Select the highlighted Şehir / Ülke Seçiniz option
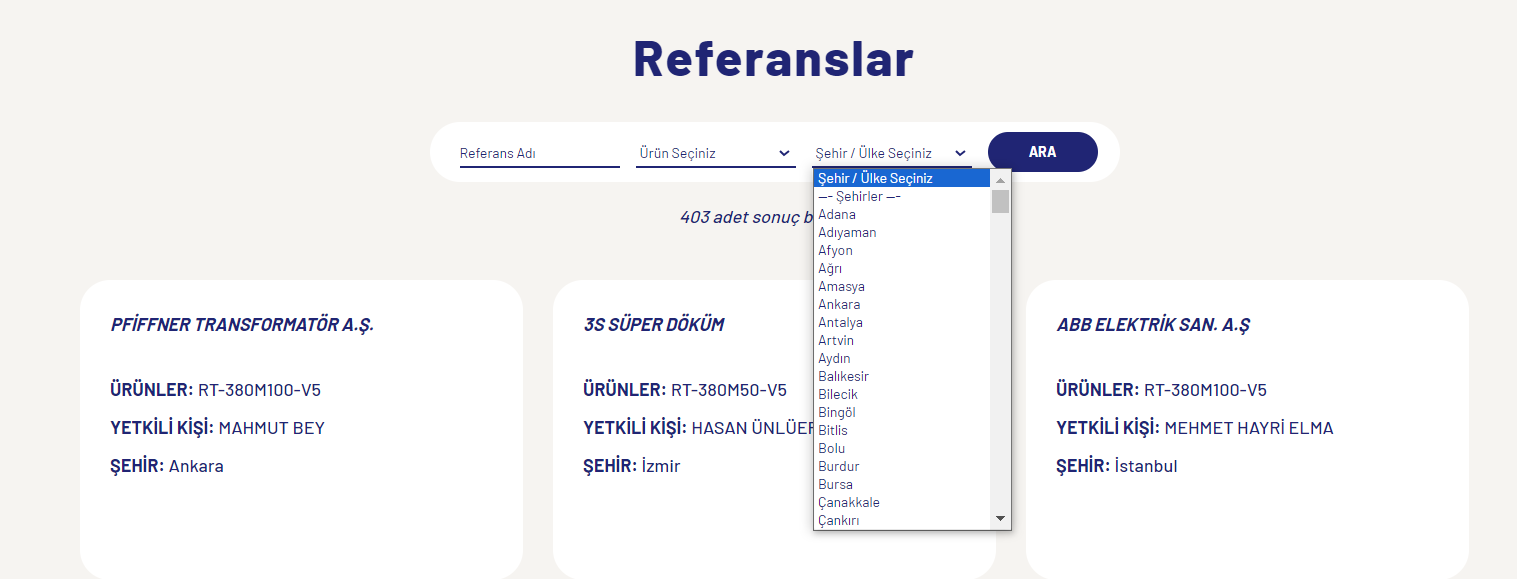 [902, 178]
